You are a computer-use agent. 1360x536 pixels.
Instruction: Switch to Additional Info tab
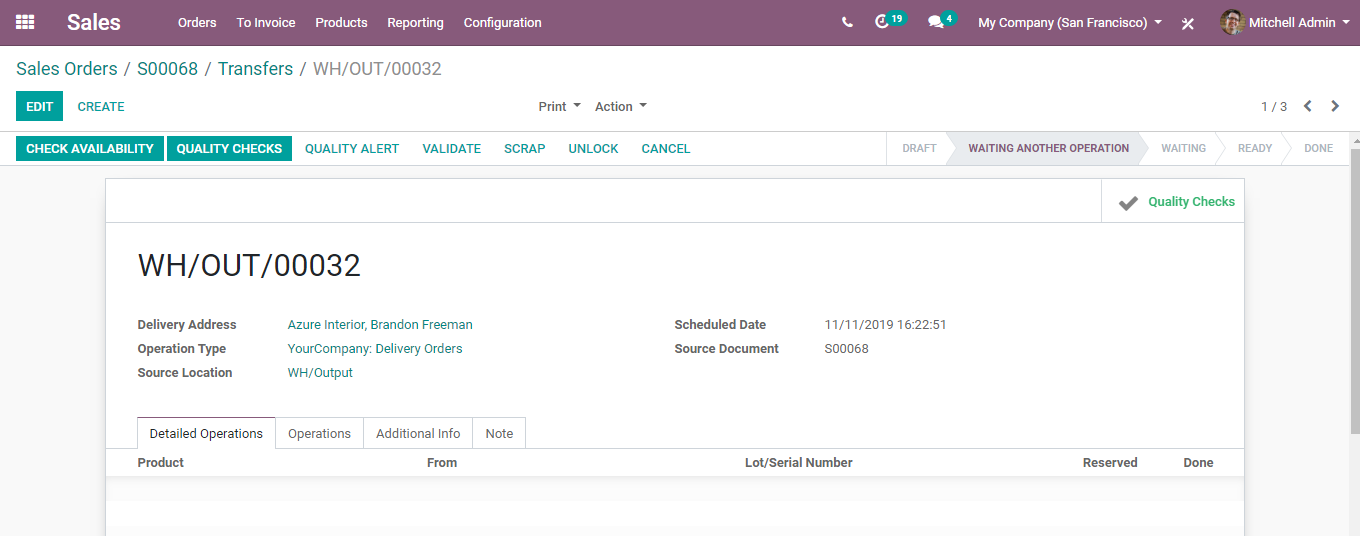[x=418, y=434]
